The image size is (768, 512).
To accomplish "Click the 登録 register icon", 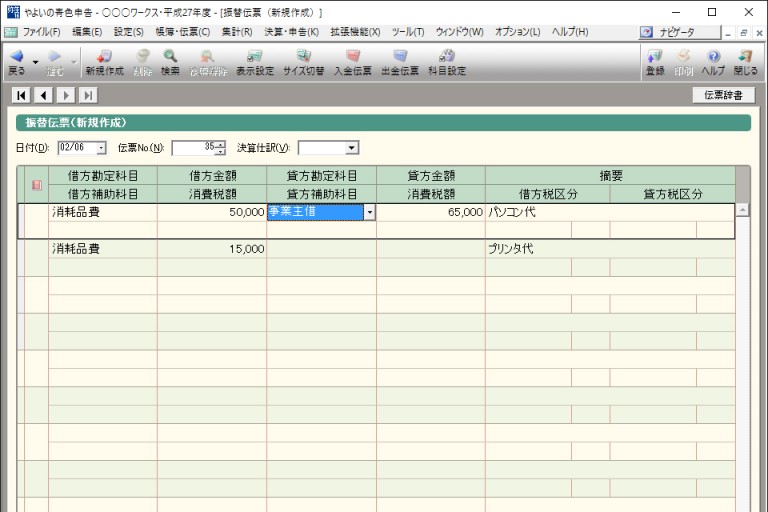I will tap(655, 62).
